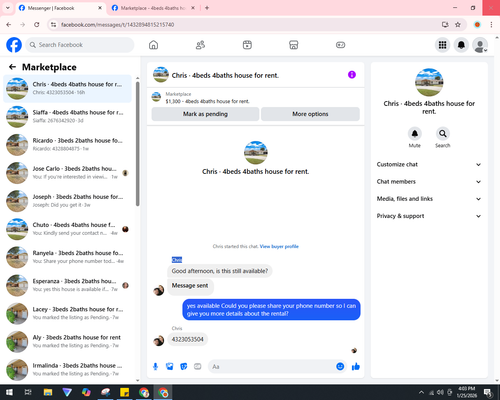Bookmark this page with the star
Screen dimensions: 500x400
click(x=458, y=25)
